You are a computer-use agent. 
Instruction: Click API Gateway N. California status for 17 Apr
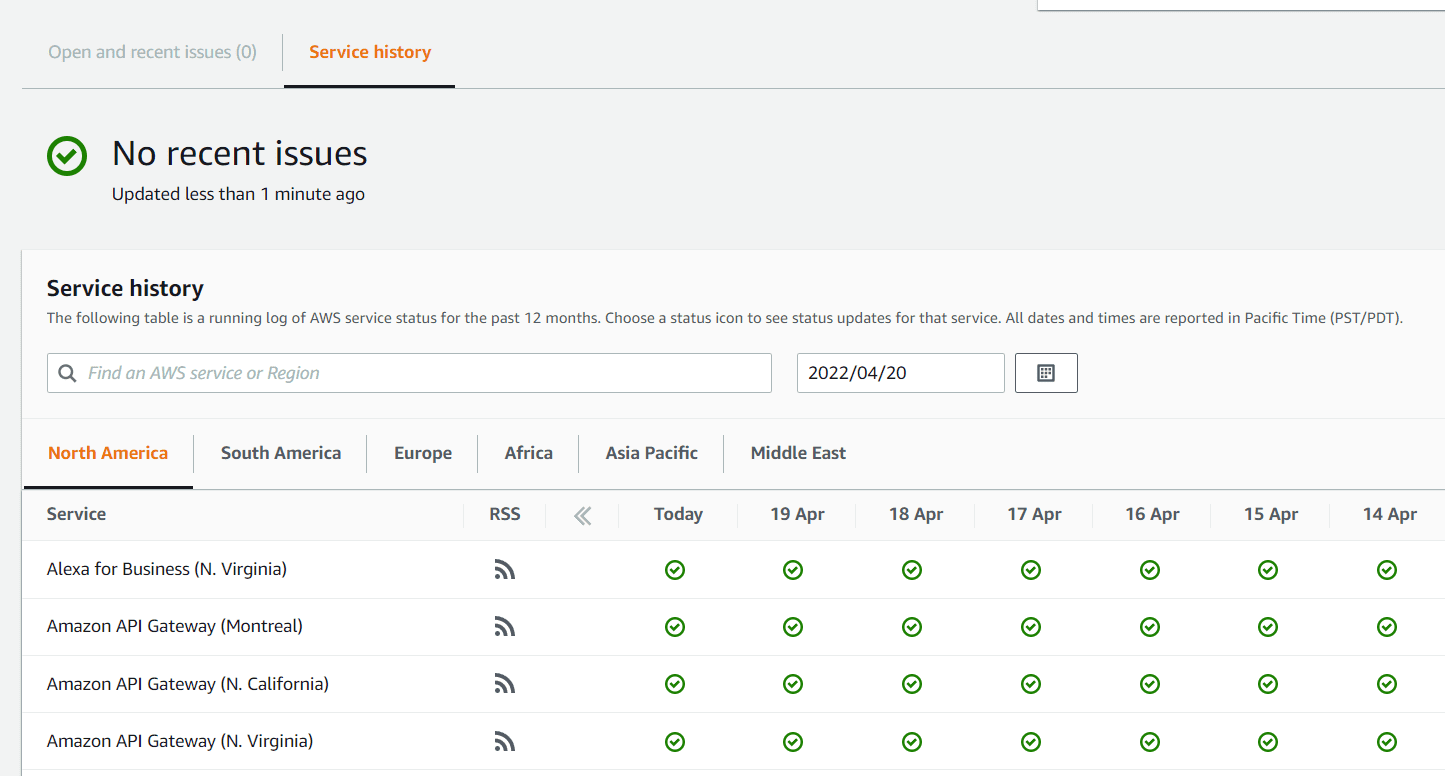coord(1030,683)
